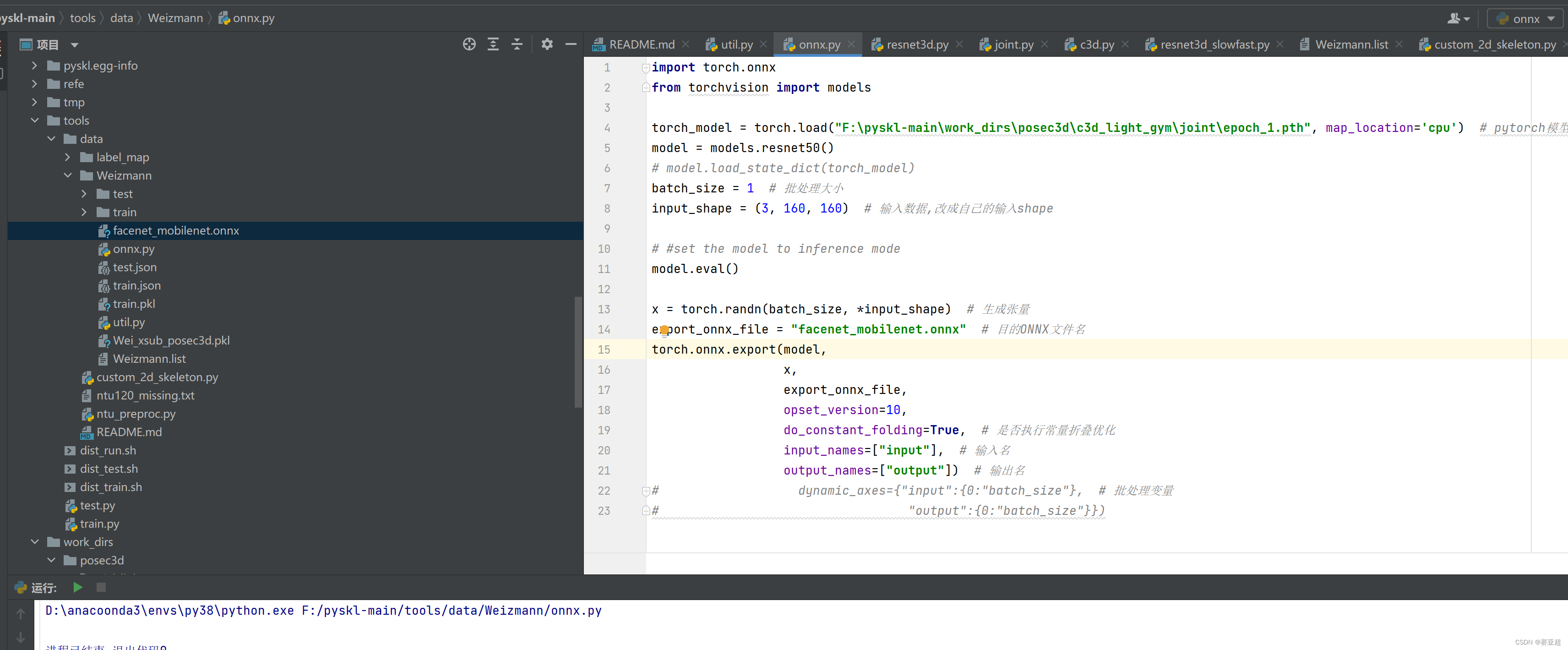
Task: Click the Expand All icon in project panel
Action: (x=493, y=44)
